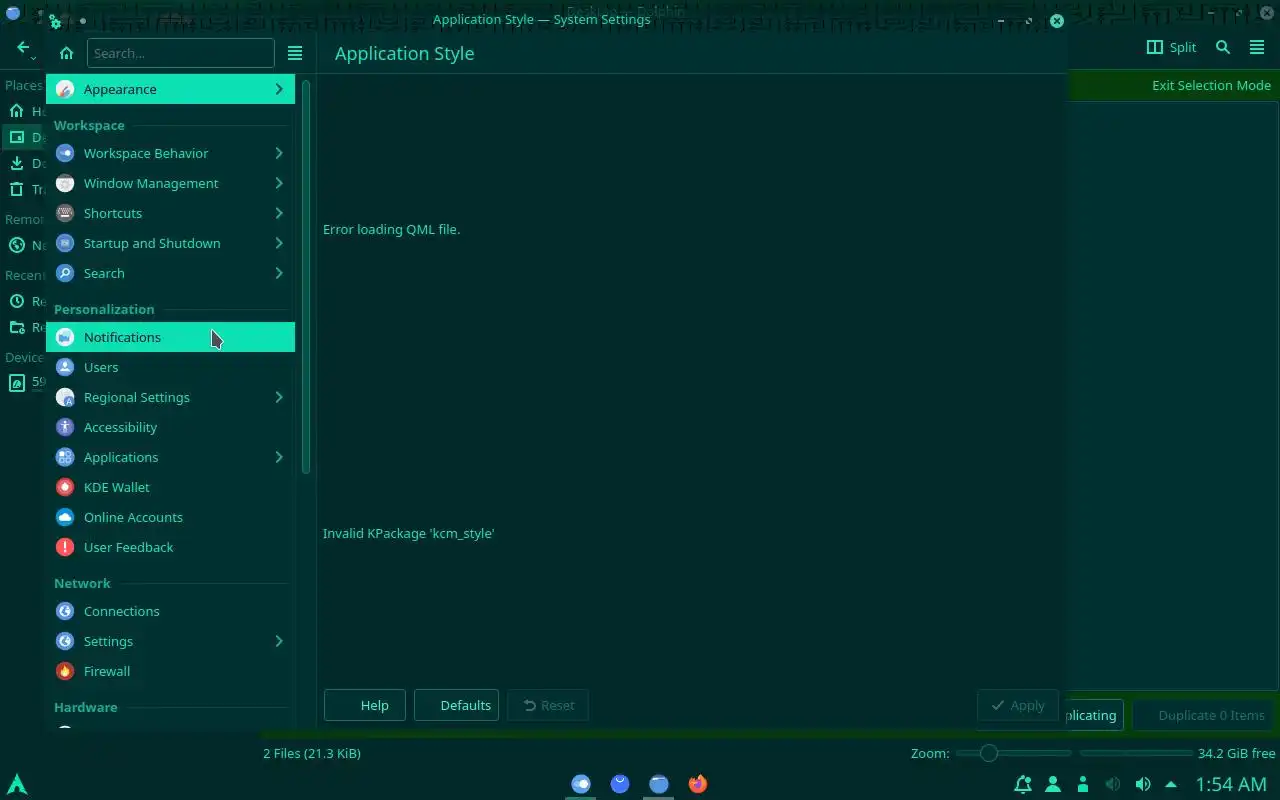Viewport: 1280px width, 800px height.
Task: Click '2 Files (21.3 KiB)' status text
Action: (312, 753)
